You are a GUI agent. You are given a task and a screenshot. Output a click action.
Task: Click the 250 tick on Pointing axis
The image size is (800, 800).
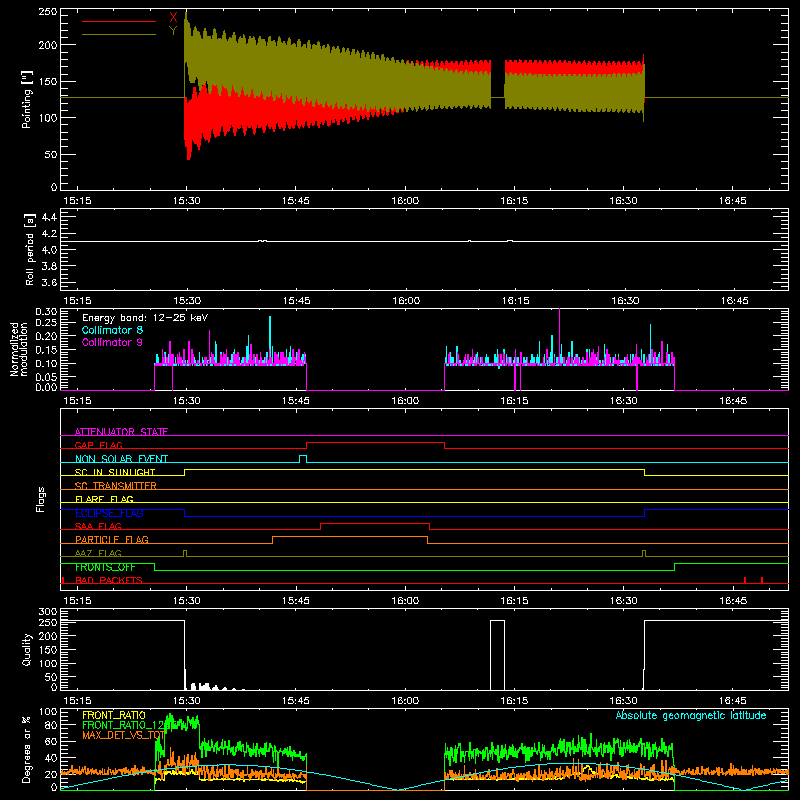point(47,11)
